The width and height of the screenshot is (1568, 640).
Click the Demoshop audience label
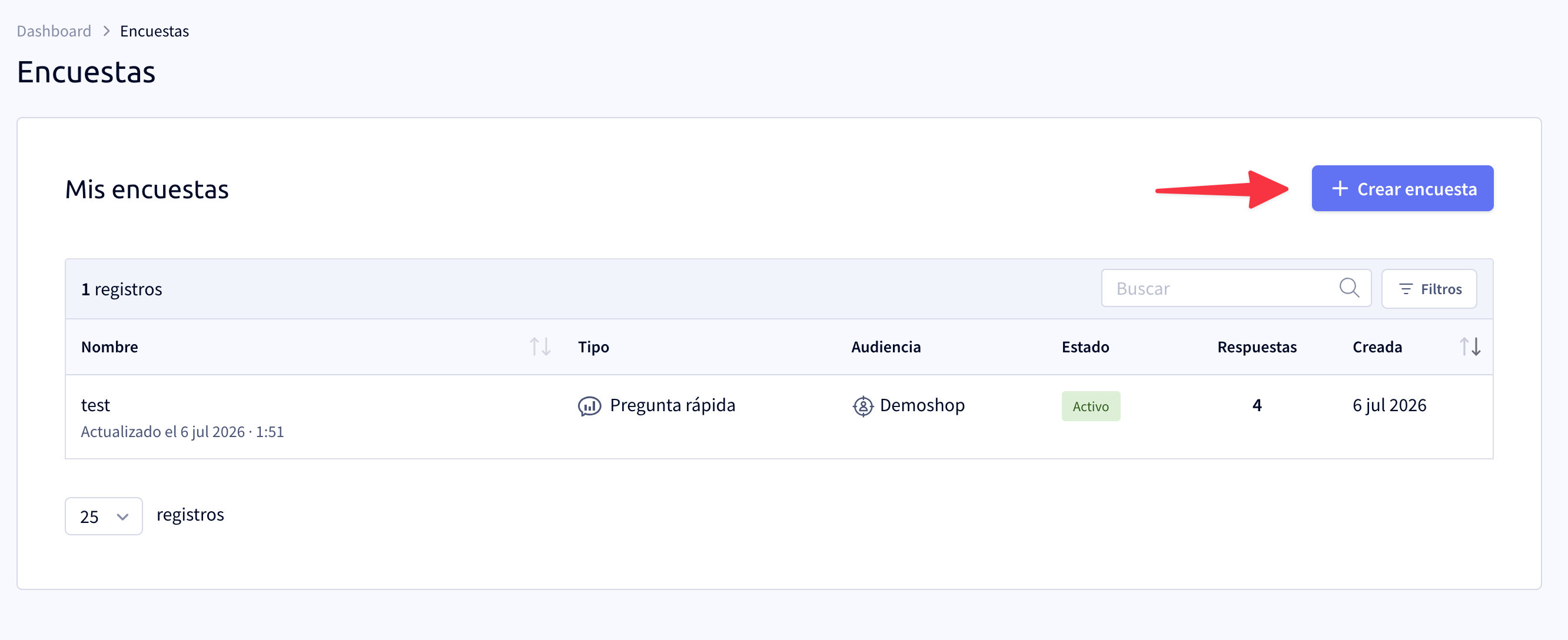(922, 405)
